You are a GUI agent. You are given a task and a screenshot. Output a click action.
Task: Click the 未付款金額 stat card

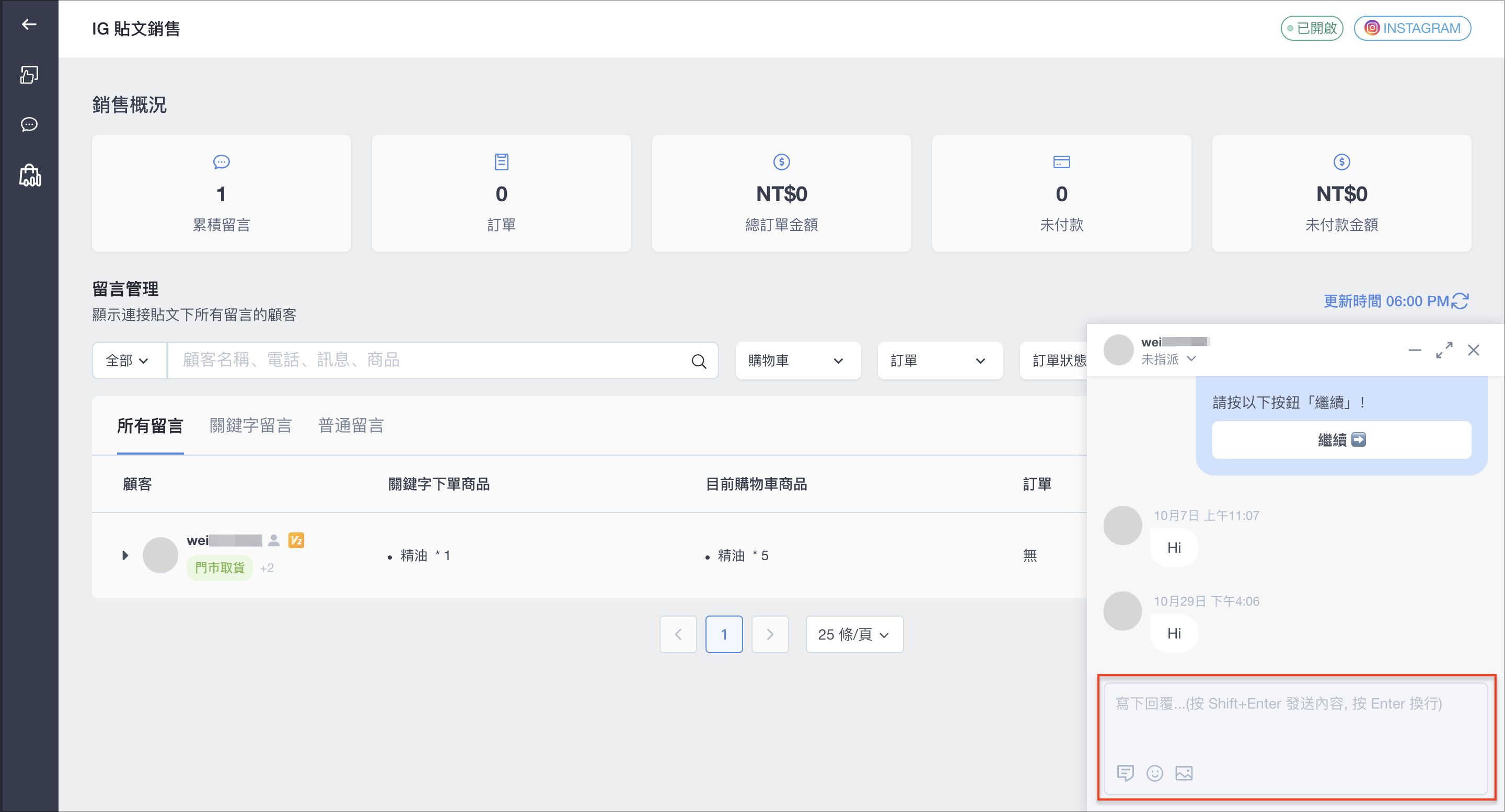coord(1341,193)
